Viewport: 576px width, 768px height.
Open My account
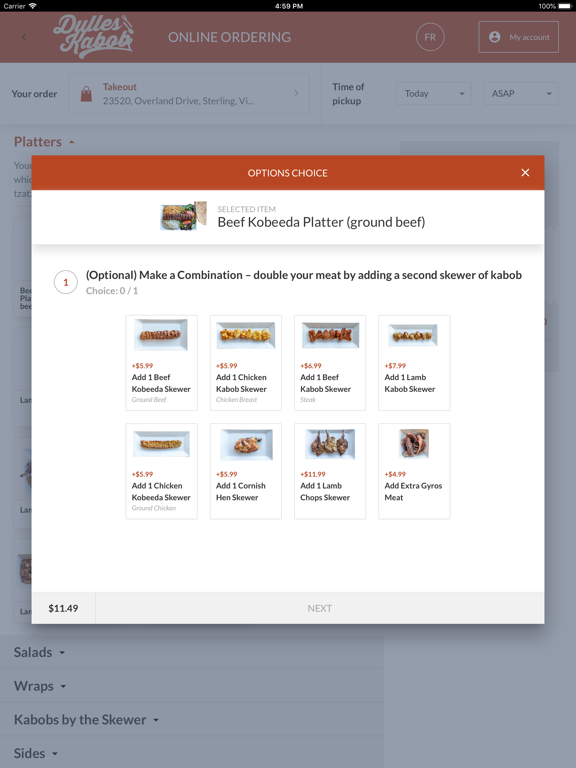[518, 37]
